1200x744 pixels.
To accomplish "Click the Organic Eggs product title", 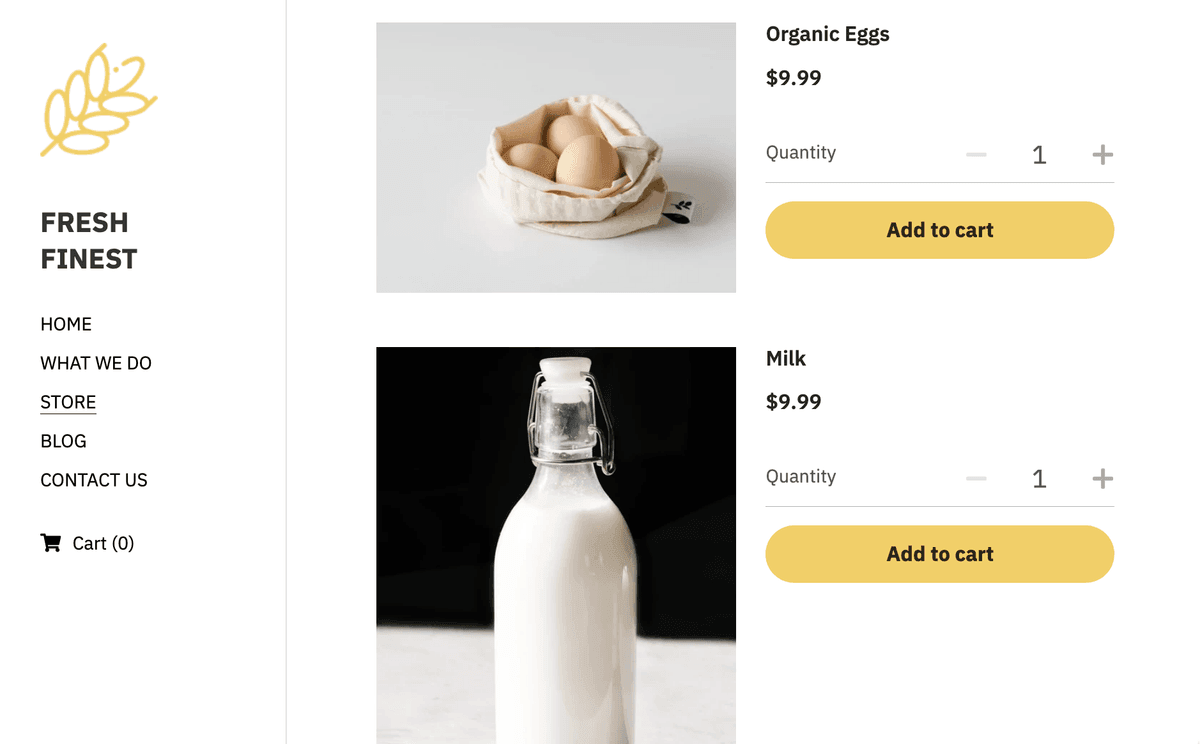I will tap(827, 34).
